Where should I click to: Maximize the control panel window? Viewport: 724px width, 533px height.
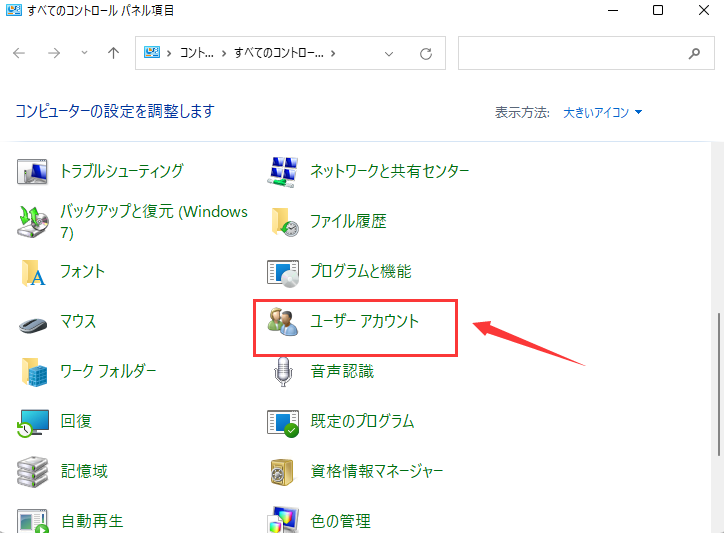(x=658, y=10)
